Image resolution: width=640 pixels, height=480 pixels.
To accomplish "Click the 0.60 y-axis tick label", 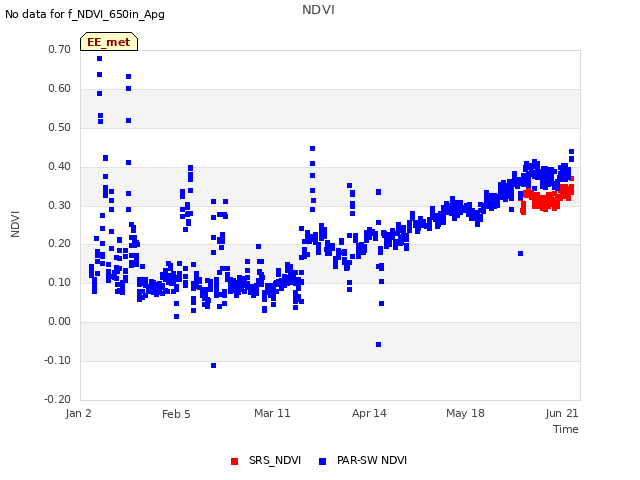I will 60,89.
